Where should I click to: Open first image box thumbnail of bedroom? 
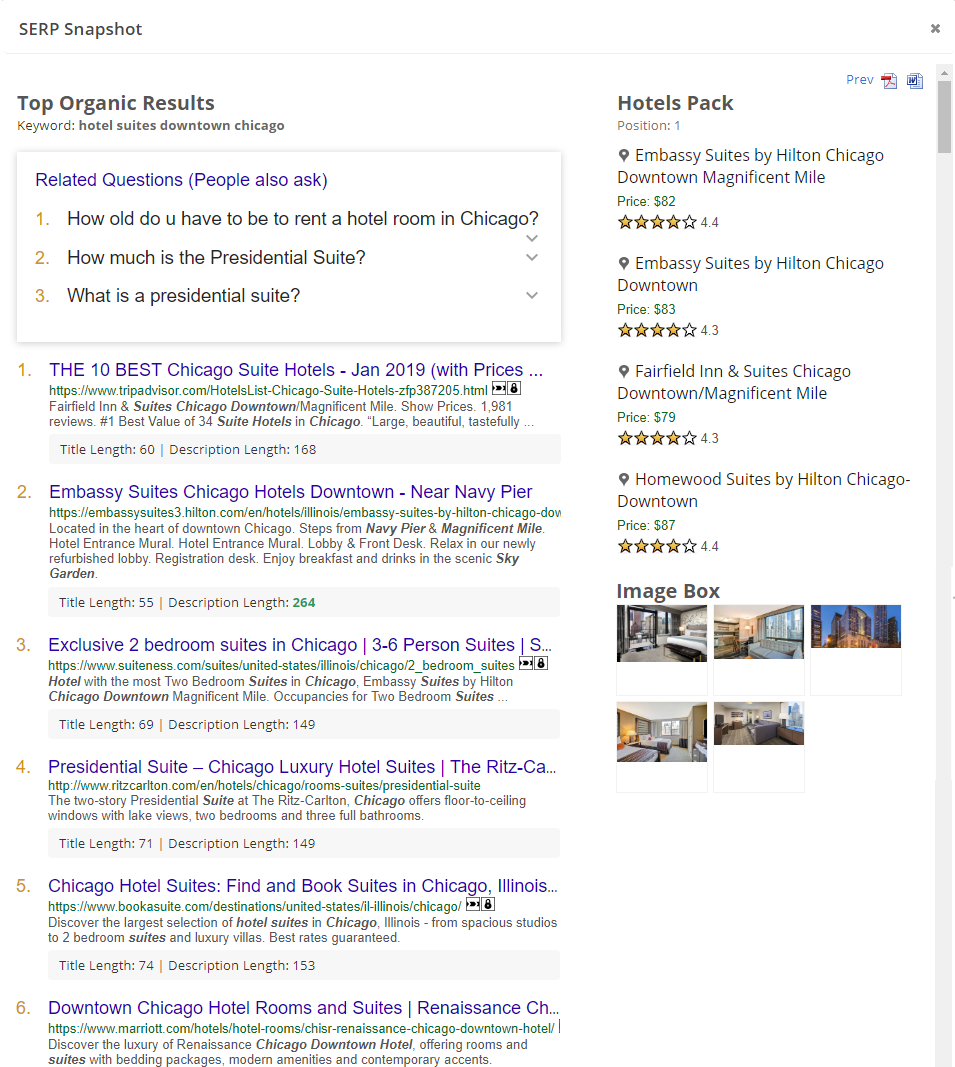tap(662, 634)
